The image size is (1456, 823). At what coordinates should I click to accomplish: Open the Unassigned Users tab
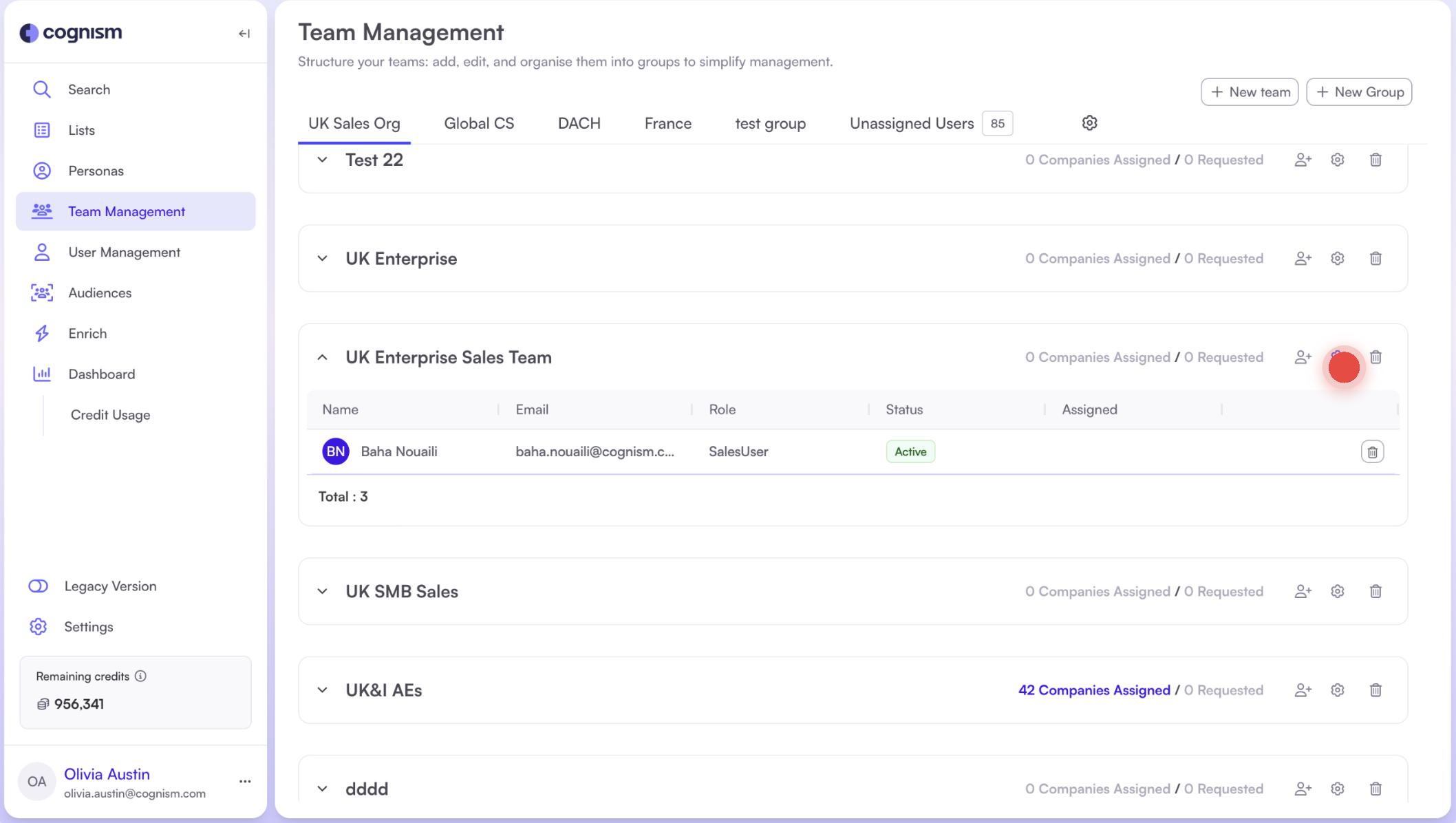(x=911, y=123)
